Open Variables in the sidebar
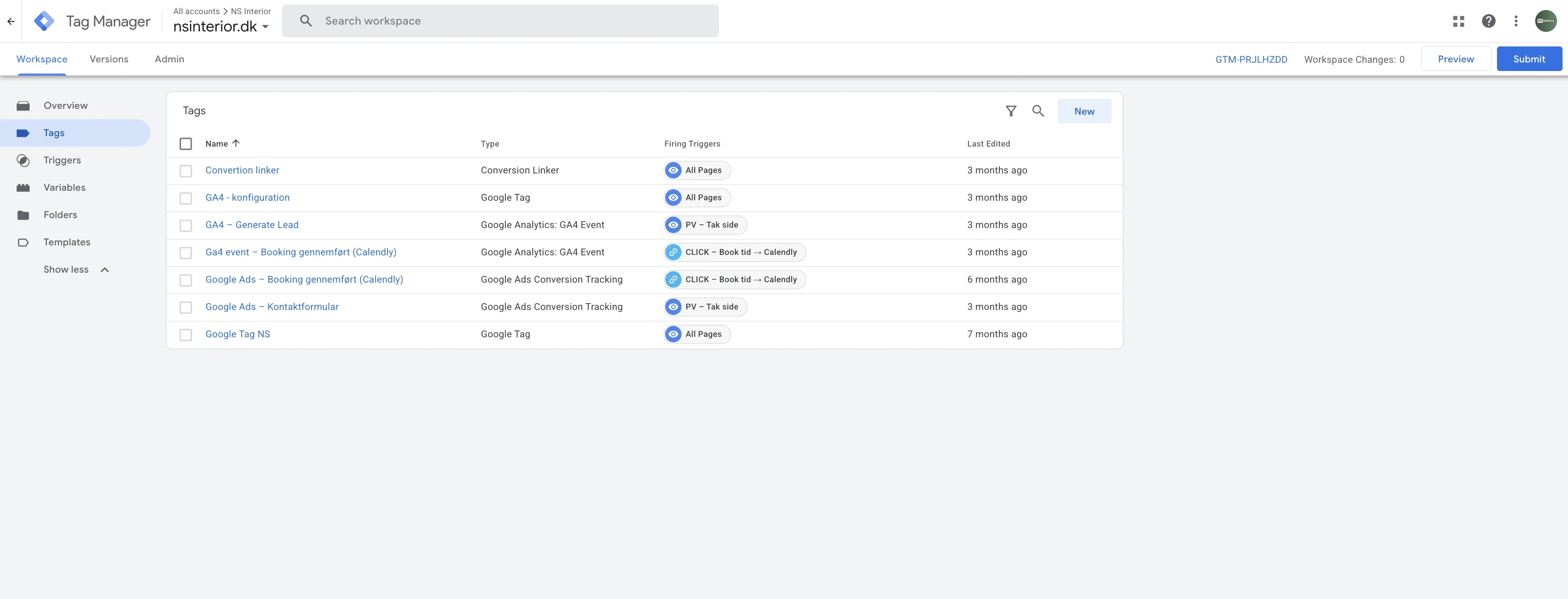The height and width of the screenshot is (599, 1568). tap(65, 188)
